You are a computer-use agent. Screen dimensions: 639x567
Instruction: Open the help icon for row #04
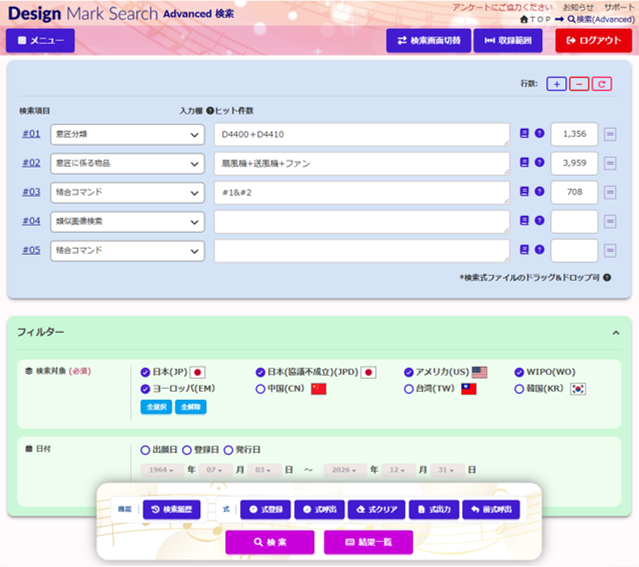click(540, 221)
